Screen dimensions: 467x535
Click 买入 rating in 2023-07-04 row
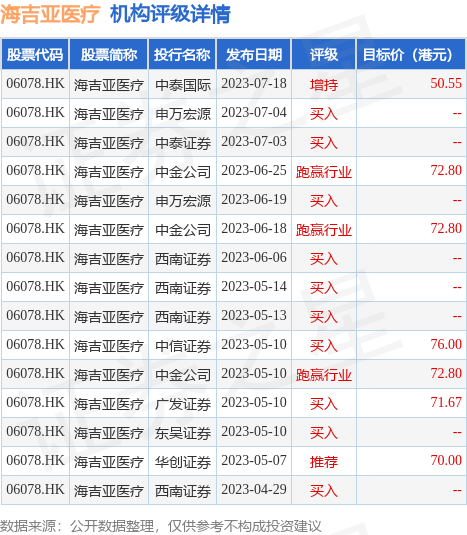[324, 114]
